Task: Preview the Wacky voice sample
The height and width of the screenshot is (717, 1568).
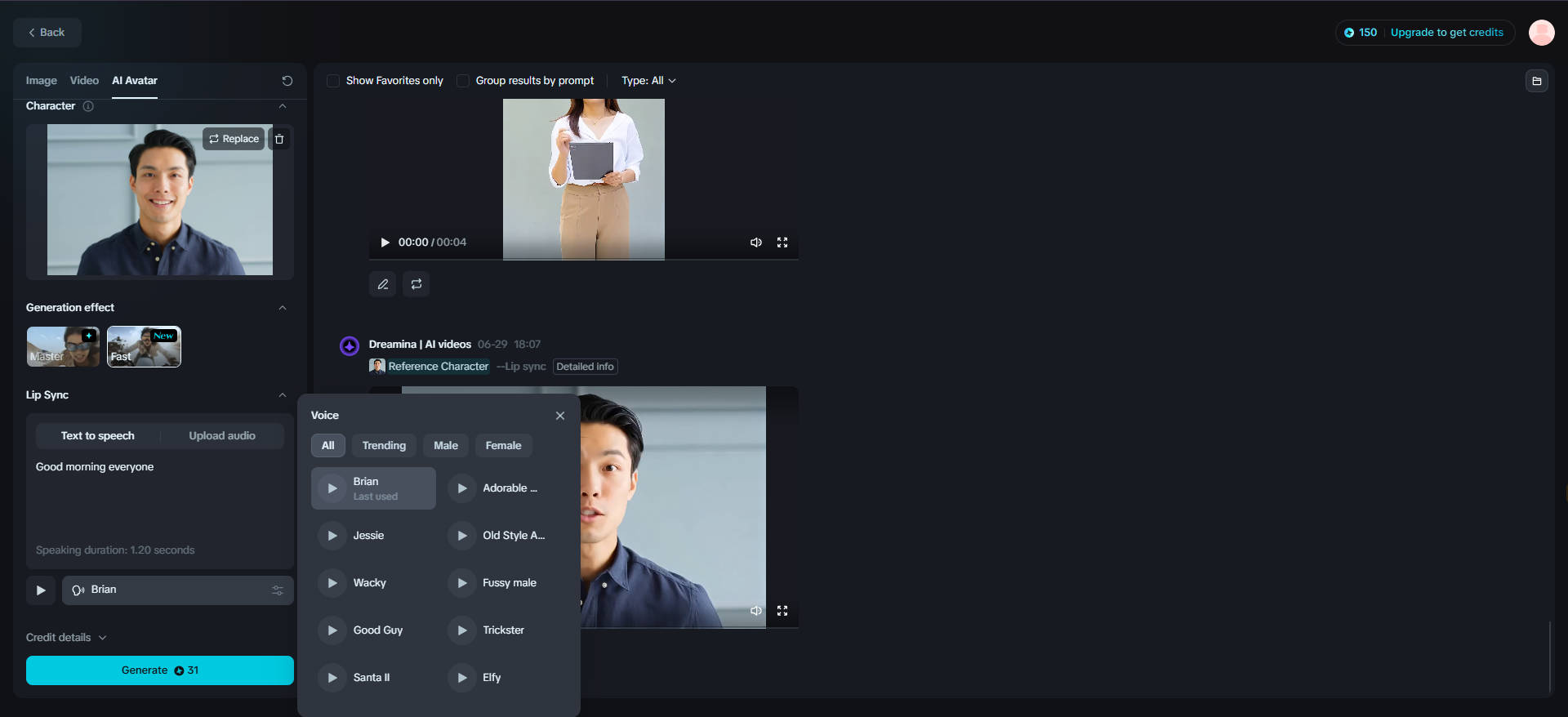Action: 332,583
